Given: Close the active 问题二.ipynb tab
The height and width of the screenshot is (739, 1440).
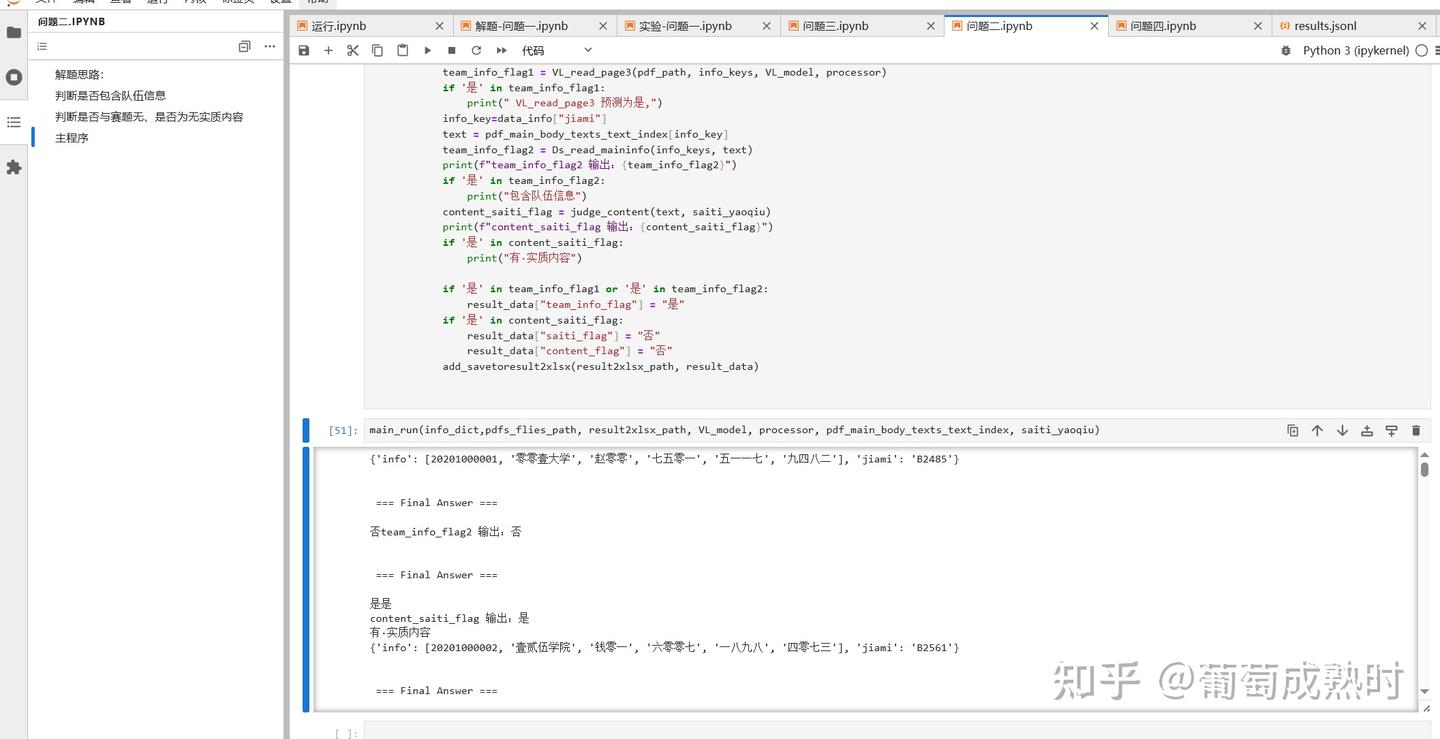Looking at the screenshot, I should [x=1095, y=26].
